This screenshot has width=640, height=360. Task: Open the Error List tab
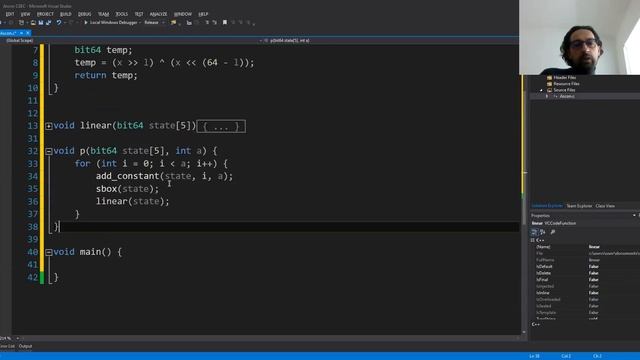click(7, 346)
